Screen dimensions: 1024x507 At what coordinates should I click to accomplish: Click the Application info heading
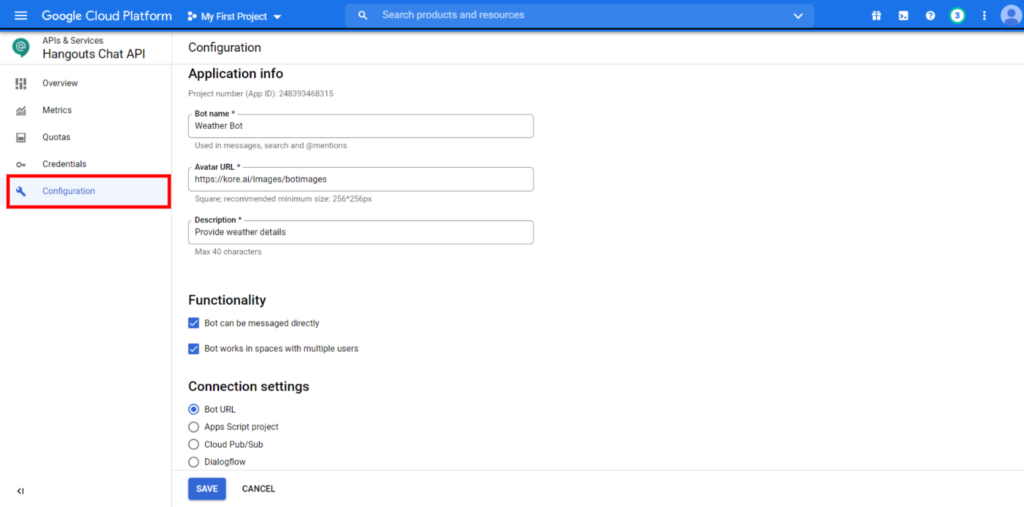[236, 73]
